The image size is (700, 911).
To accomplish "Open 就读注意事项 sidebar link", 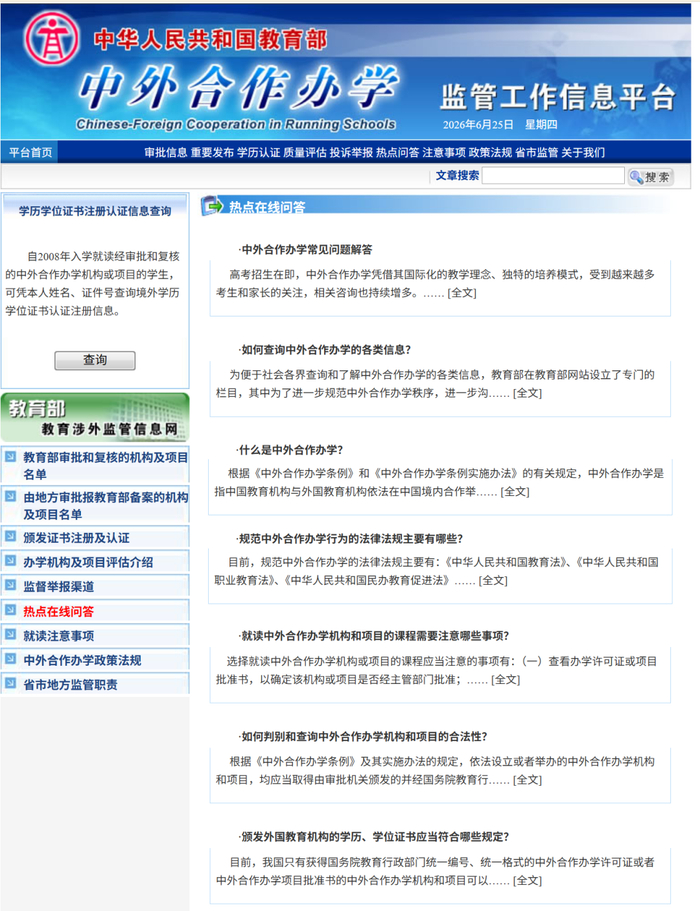I will pos(59,636).
